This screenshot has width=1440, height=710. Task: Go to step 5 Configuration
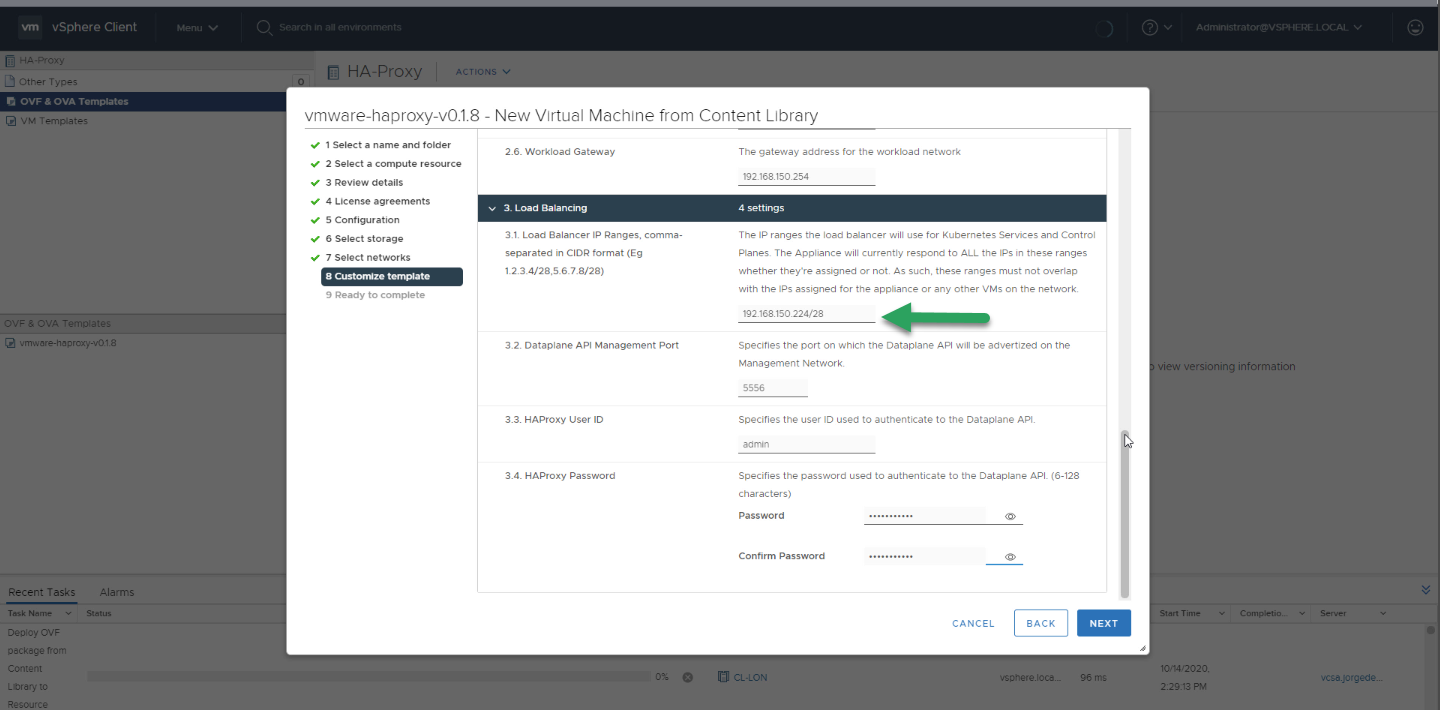[362, 220]
